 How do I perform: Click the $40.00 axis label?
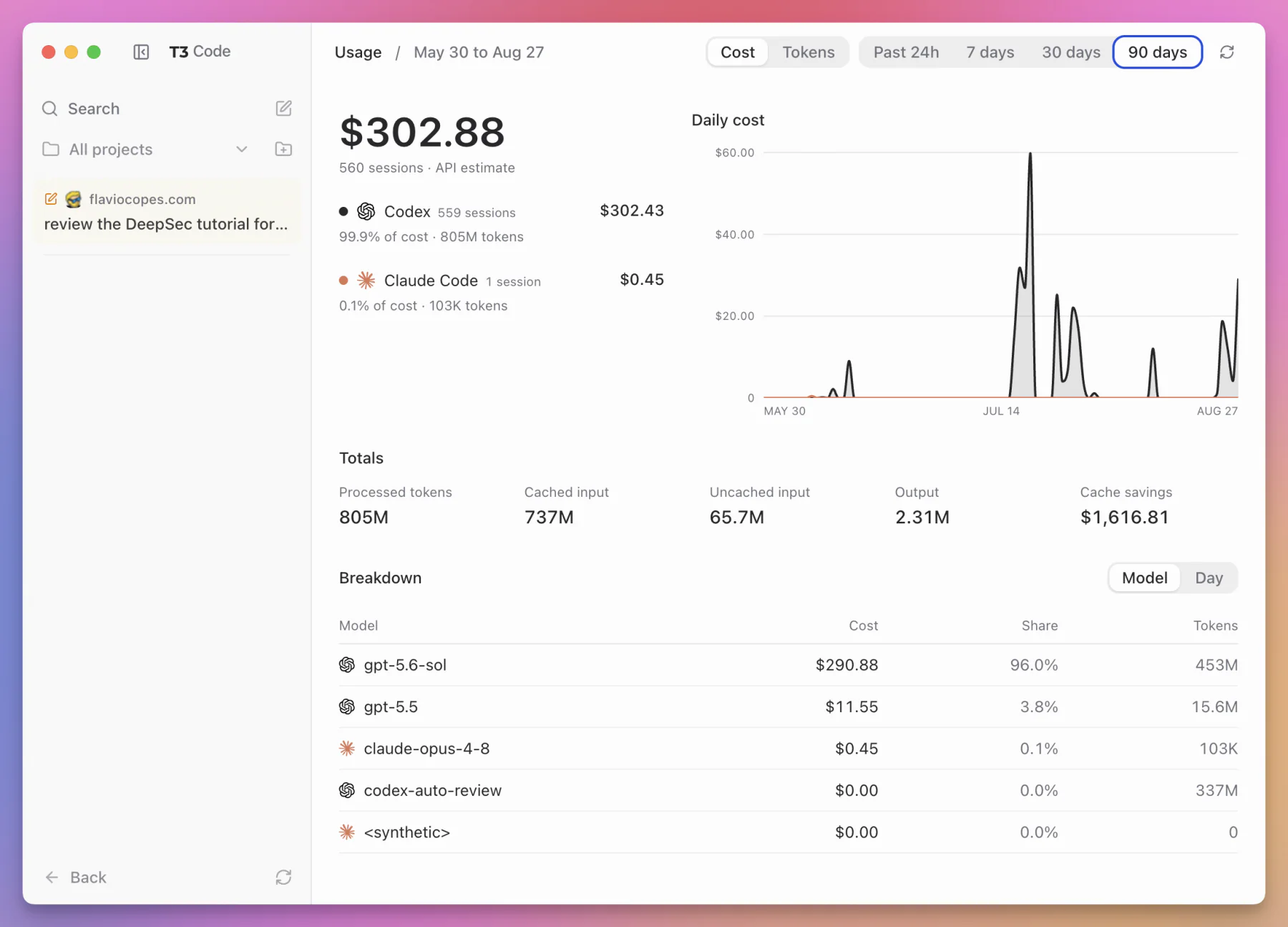click(x=734, y=234)
